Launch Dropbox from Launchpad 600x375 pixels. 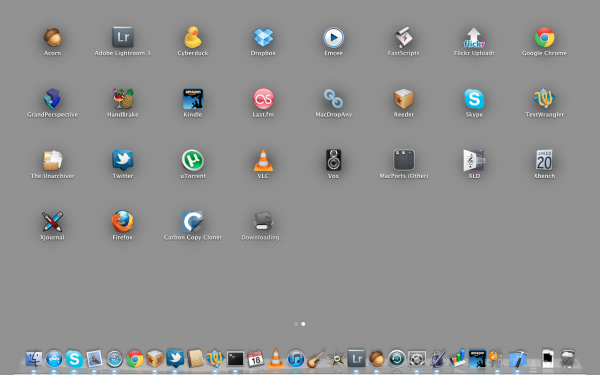(263, 38)
